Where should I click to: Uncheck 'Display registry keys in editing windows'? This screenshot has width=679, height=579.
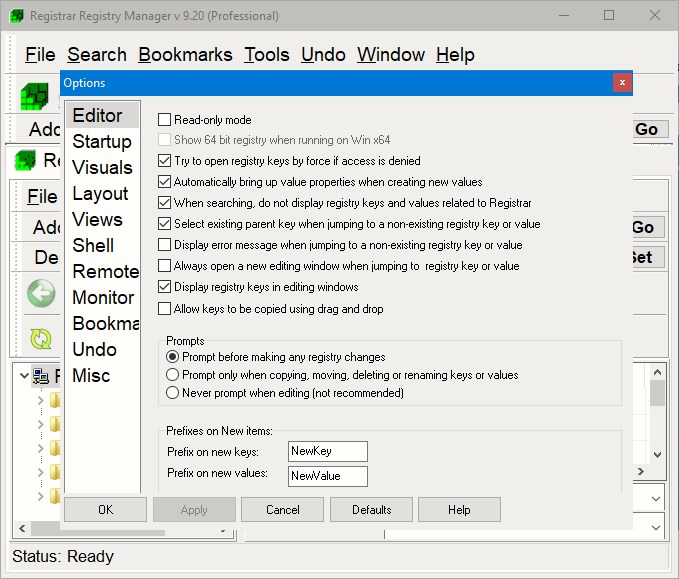click(165, 287)
